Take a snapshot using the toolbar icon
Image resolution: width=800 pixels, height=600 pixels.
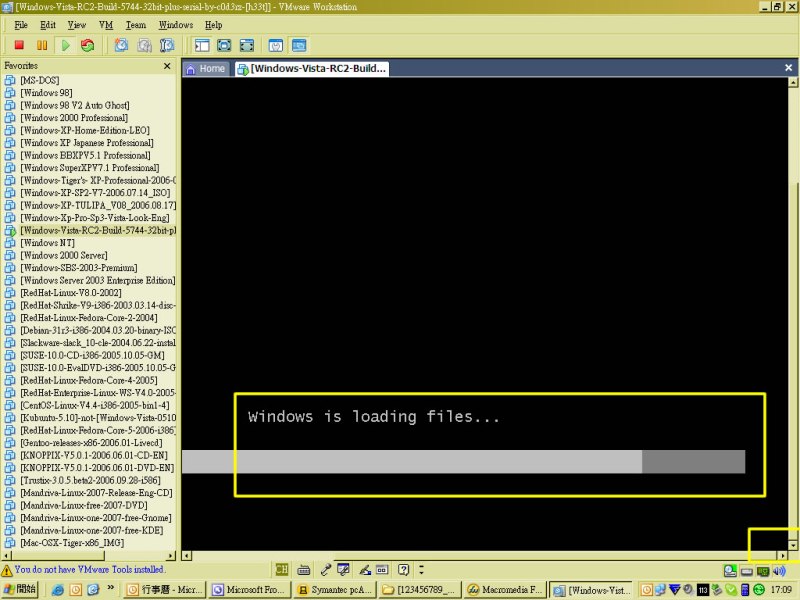121,45
